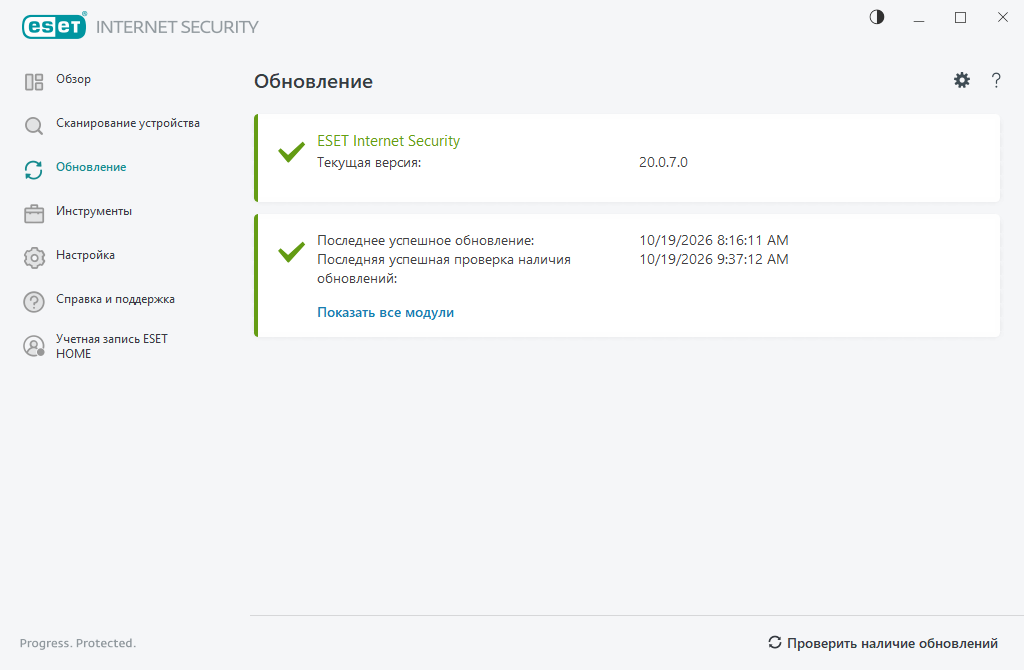Click the Обзор dashboard icon
1024x670 pixels.
[34, 82]
